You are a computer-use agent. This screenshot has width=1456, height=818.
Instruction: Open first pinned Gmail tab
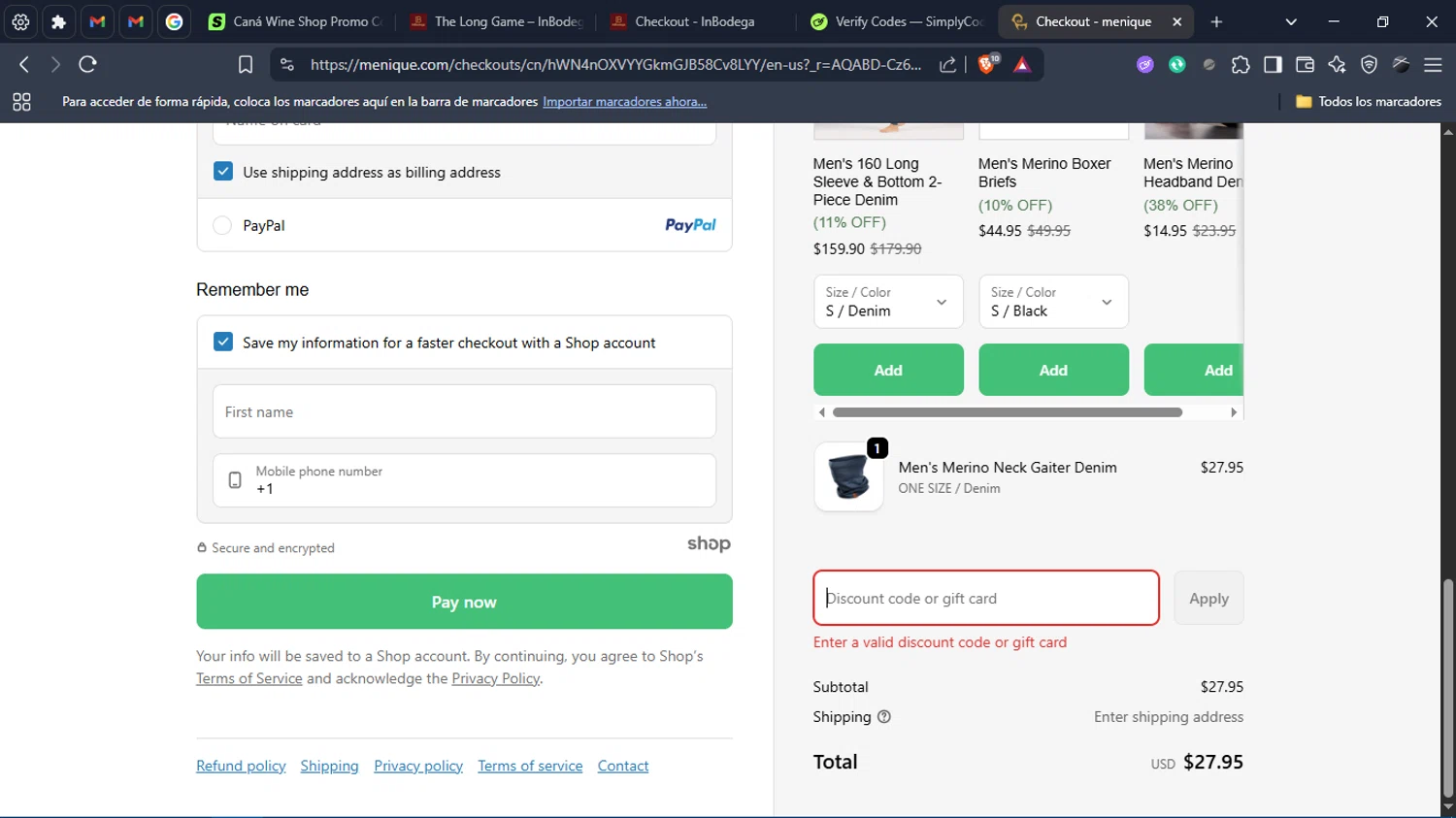97,21
